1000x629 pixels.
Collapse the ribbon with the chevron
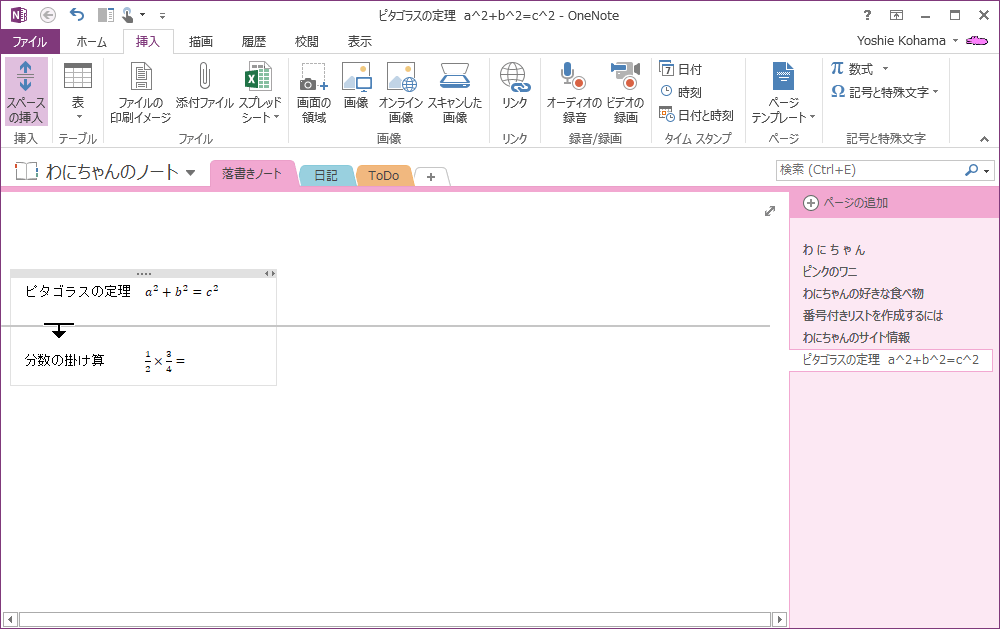984,138
